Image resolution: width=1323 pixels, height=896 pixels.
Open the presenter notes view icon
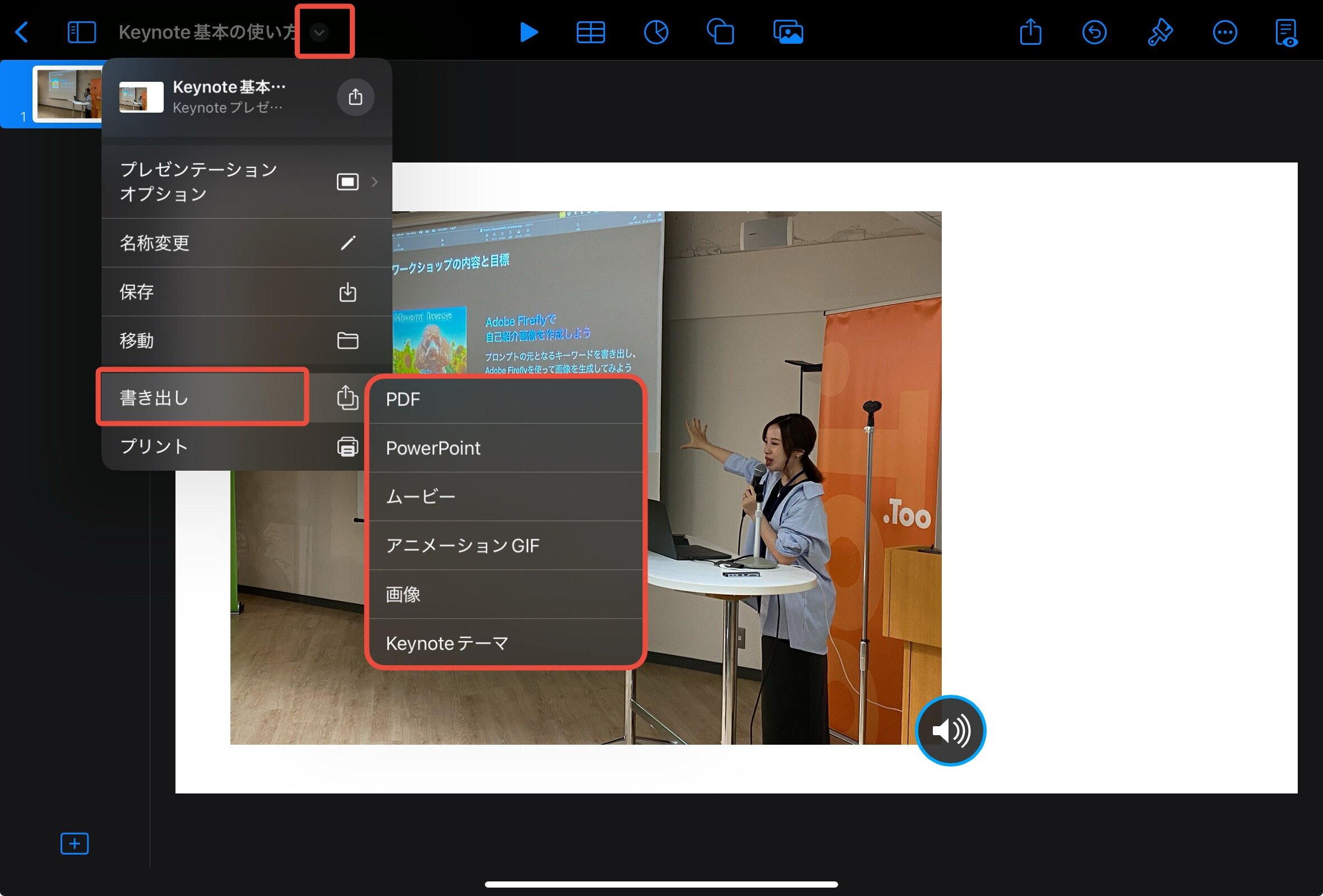pyautogui.click(x=1287, y=33)
